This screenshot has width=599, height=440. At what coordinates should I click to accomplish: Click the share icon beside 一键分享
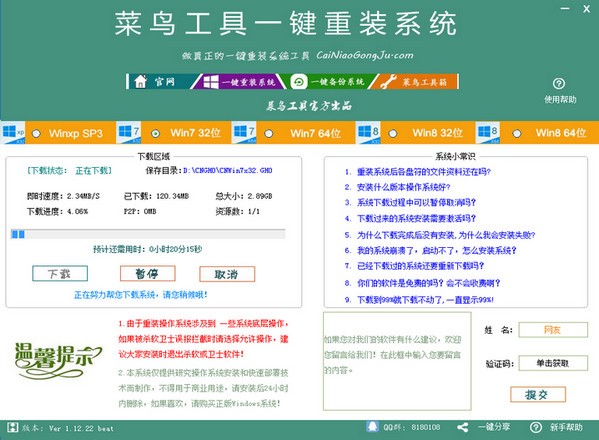463,427
